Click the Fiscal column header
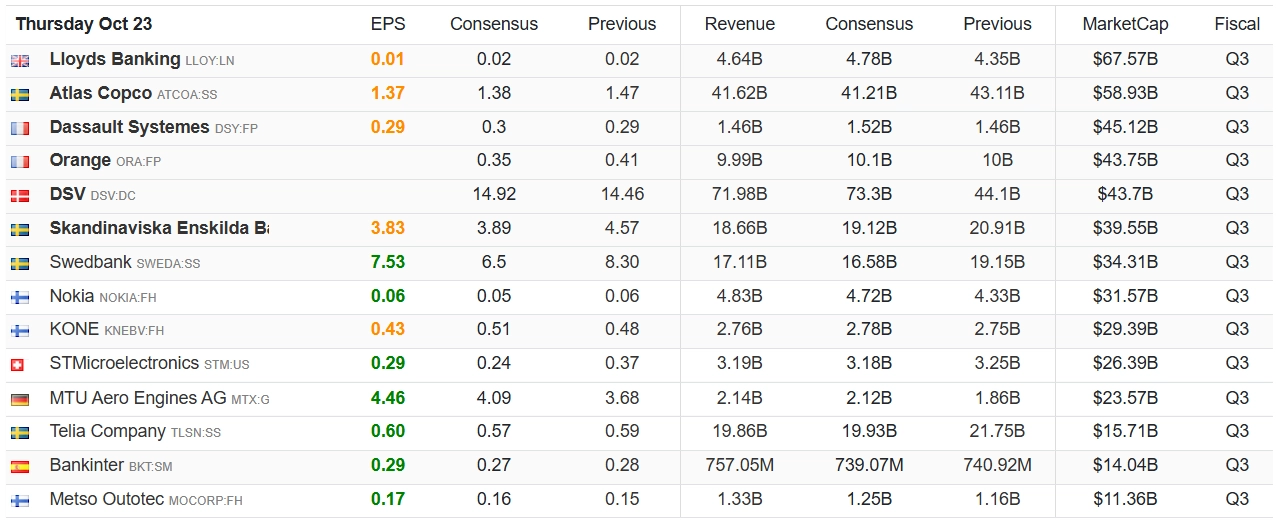 tap(1237, 24)
